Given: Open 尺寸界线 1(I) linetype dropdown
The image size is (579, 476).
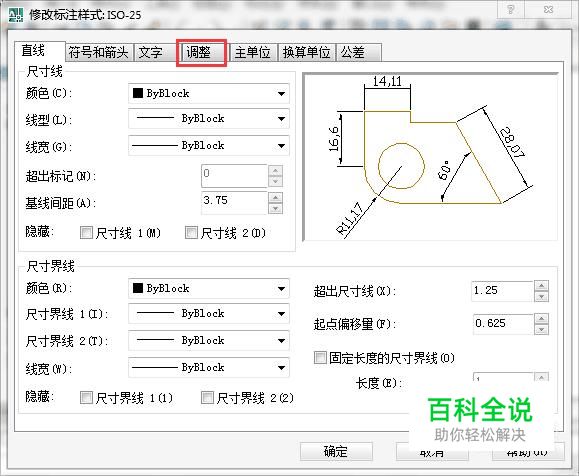Looking at the screenshot, I should click(x=209, y=314).
